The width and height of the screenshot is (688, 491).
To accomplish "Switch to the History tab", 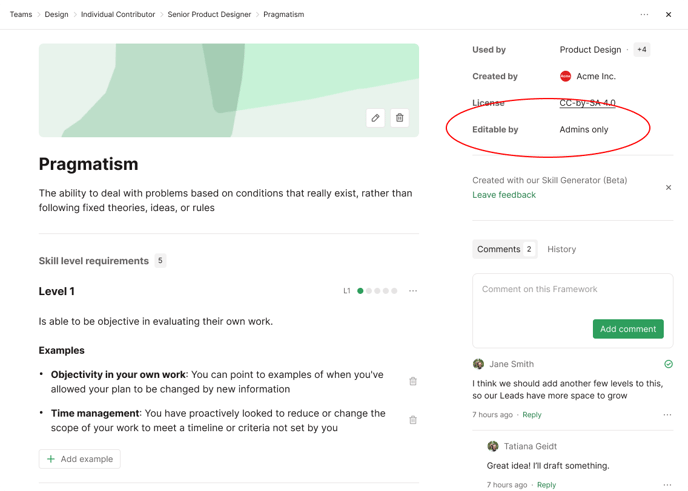I will click(x=561, y=249).
